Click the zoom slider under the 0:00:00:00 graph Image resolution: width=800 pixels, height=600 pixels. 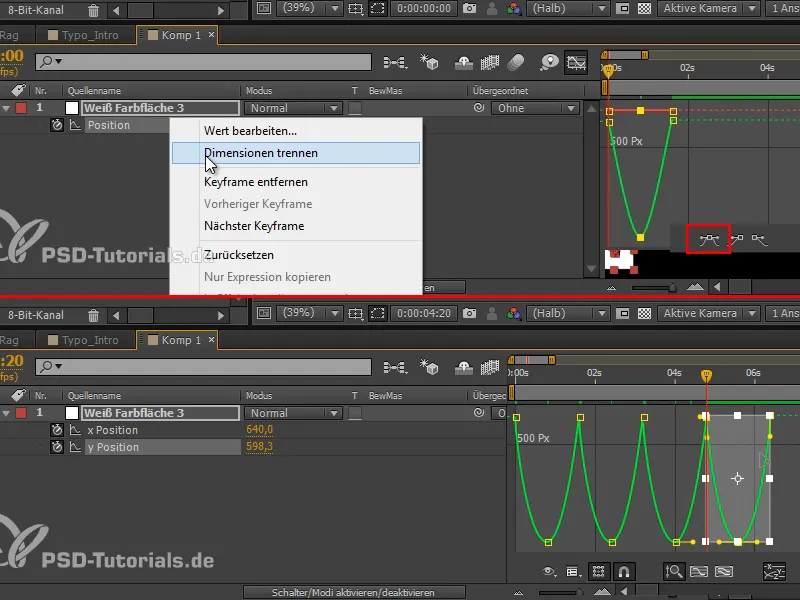click(x=654, y=288)
